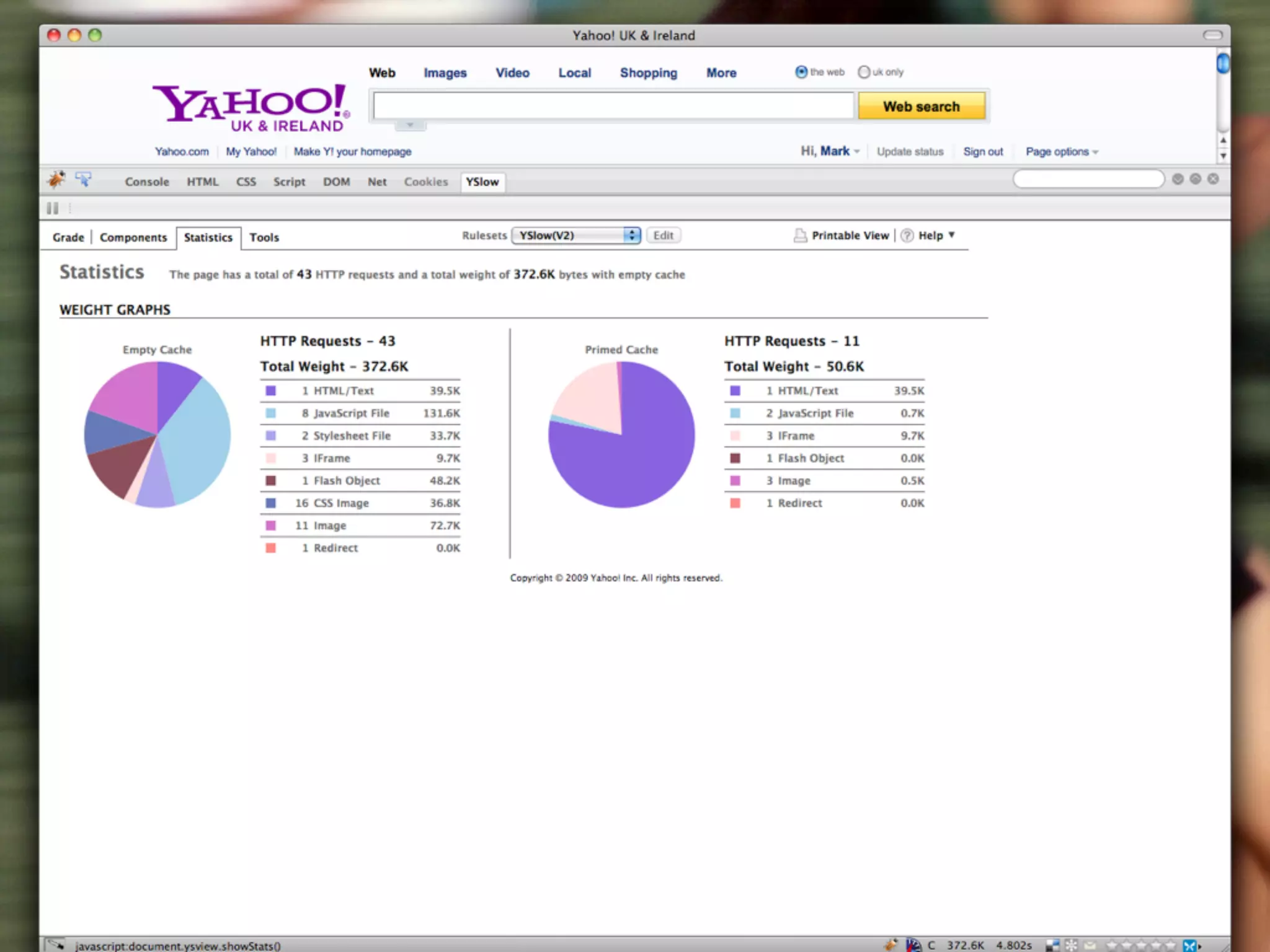Click the Sign out link
The height and width of the screenshot is (952, 1270).
(x=982, y=152)
